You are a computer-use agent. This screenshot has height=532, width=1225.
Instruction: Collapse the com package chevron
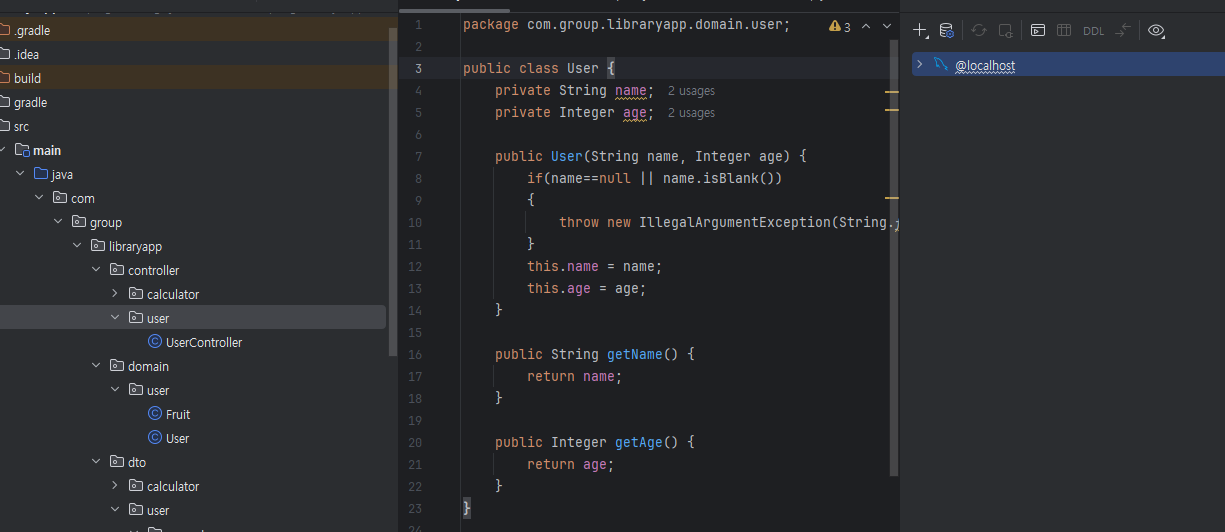tap(40, 198)
